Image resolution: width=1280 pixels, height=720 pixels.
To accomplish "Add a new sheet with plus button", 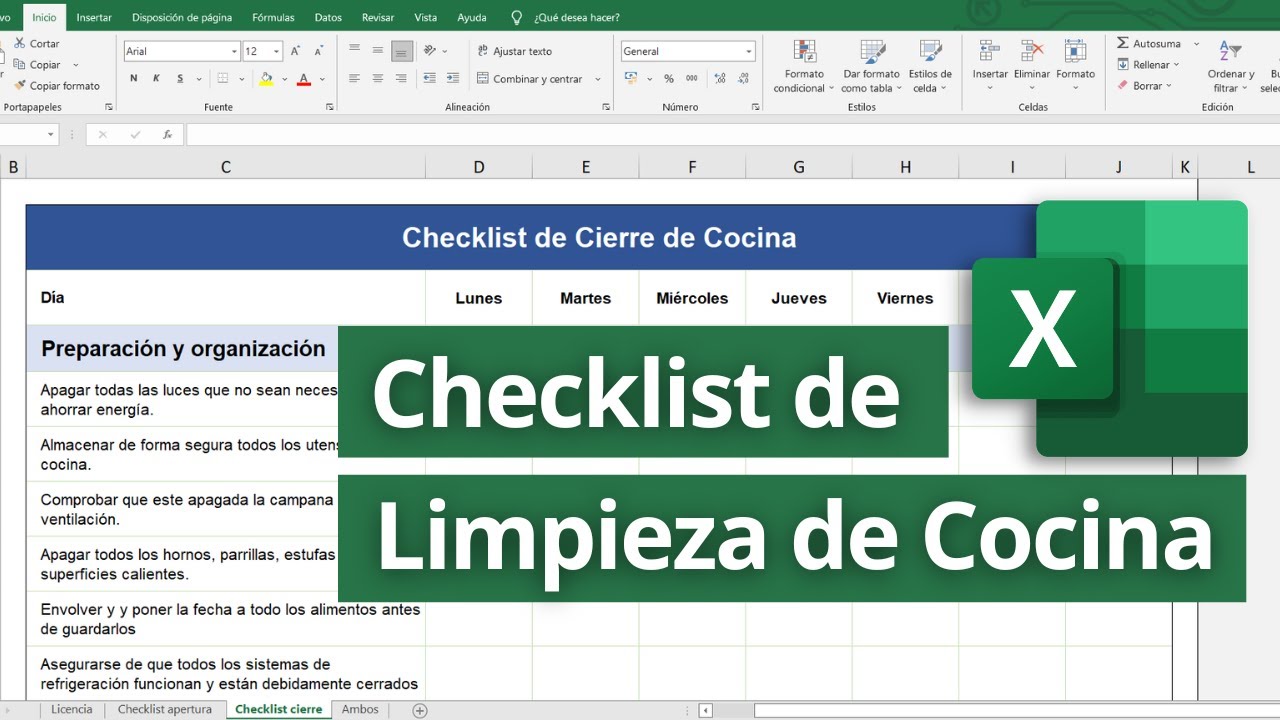I will pyautogui.click(x=420, y=710).
